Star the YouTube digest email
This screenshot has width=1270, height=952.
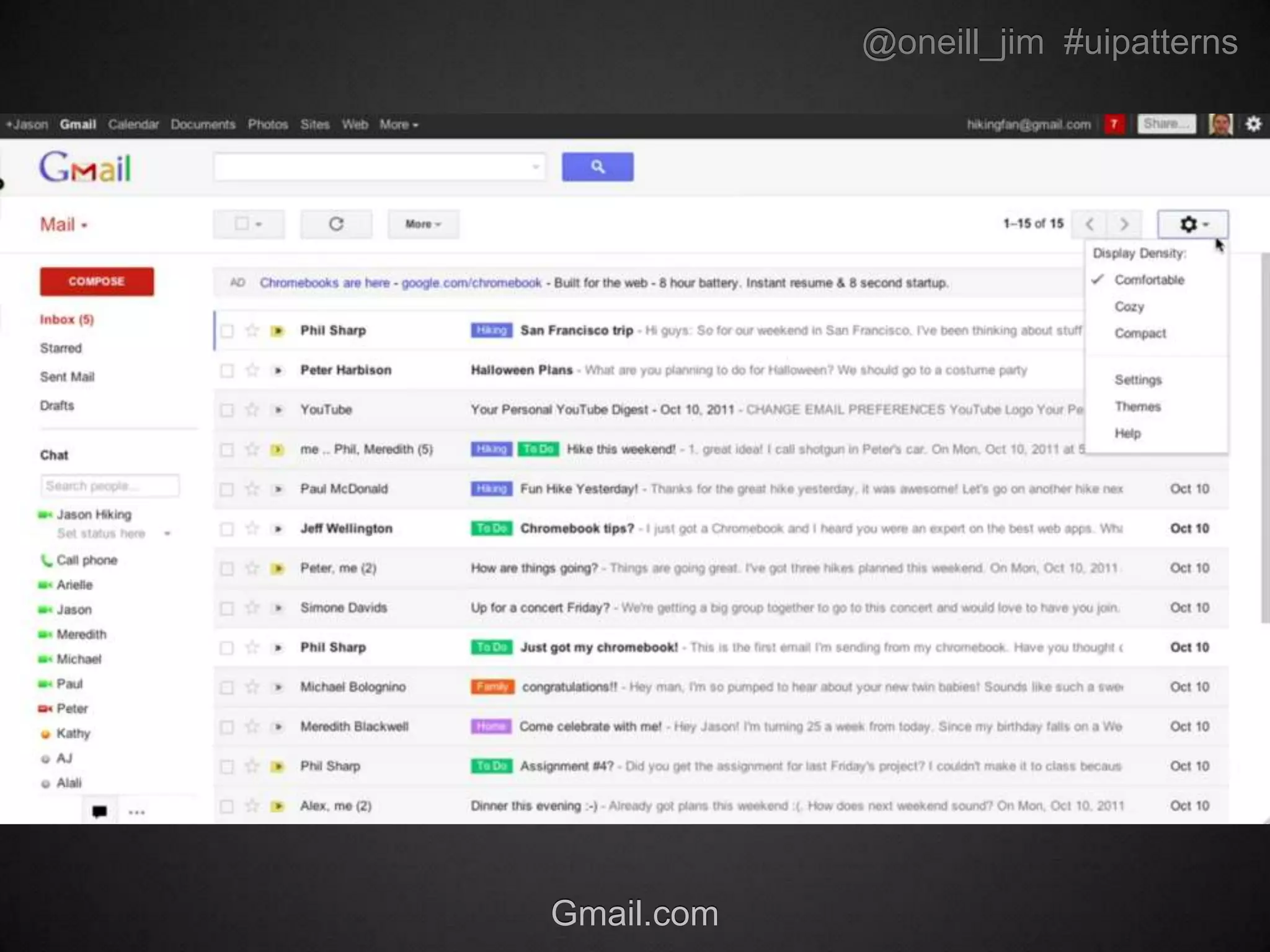[x=252, y=410]
